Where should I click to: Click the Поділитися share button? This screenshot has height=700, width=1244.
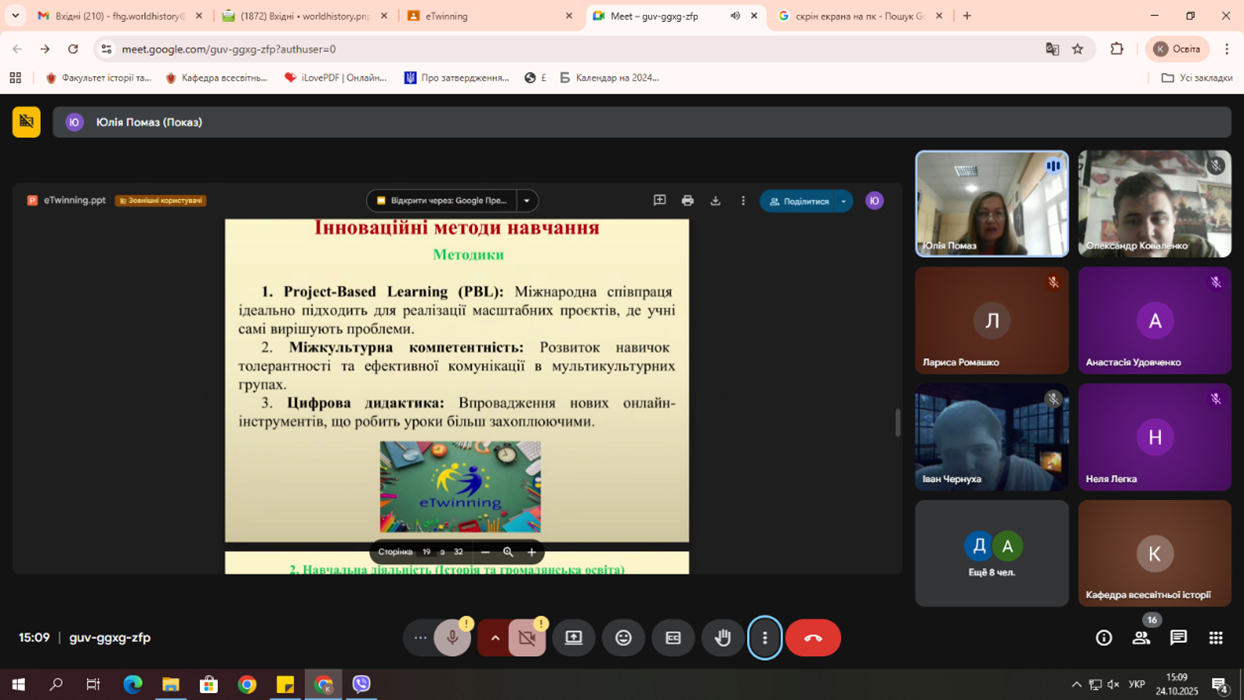(x=798, y=201)
